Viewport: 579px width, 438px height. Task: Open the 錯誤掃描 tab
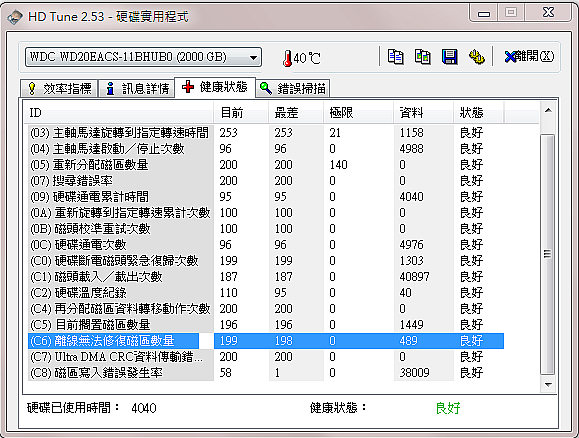coord(292,88)
